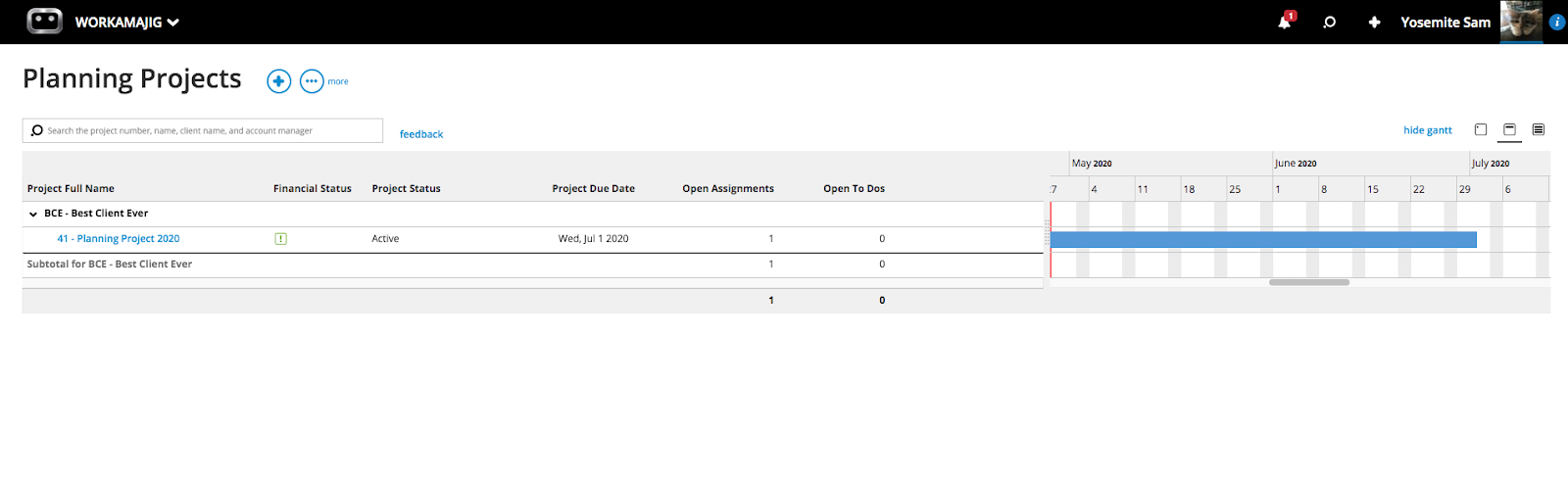
Task: Select the dense list layout icon
Action: coord(1539,129)
